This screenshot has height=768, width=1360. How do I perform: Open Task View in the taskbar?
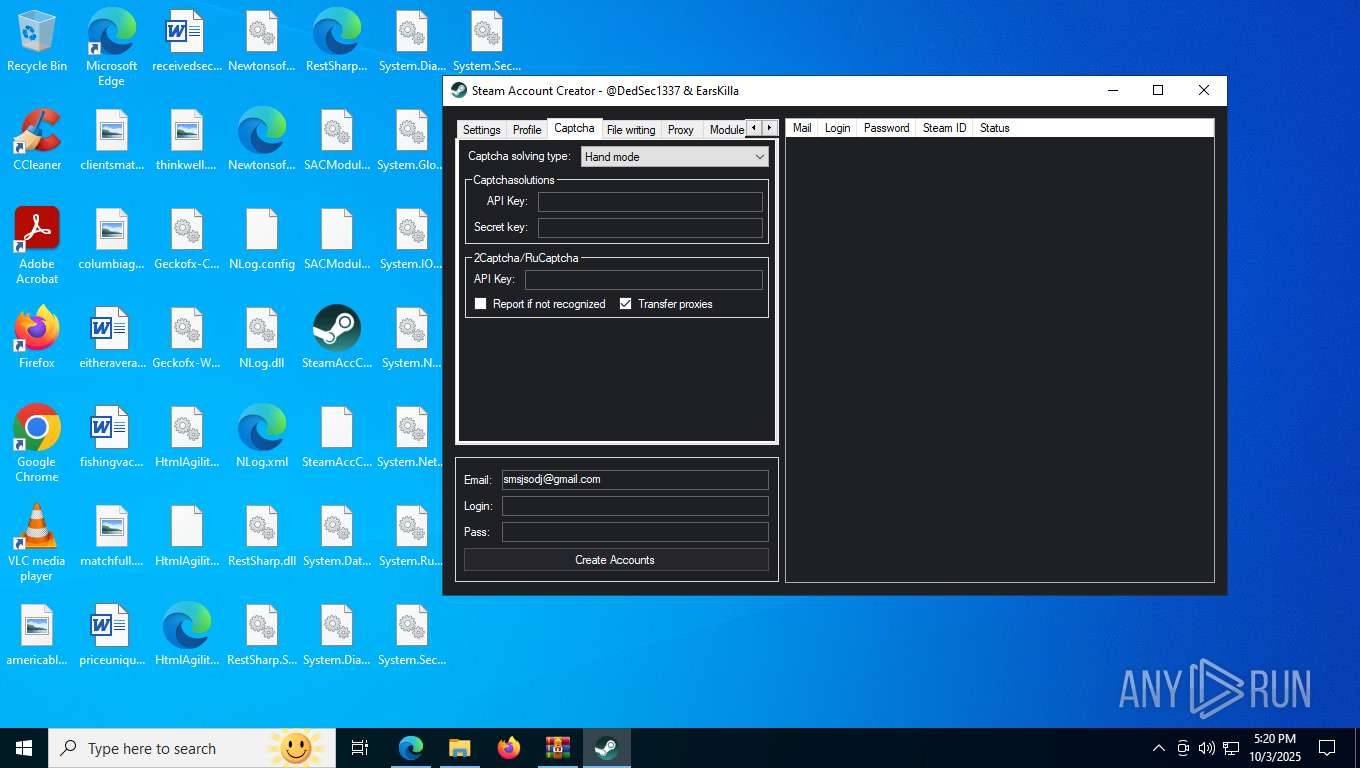[x=360, y=748]
